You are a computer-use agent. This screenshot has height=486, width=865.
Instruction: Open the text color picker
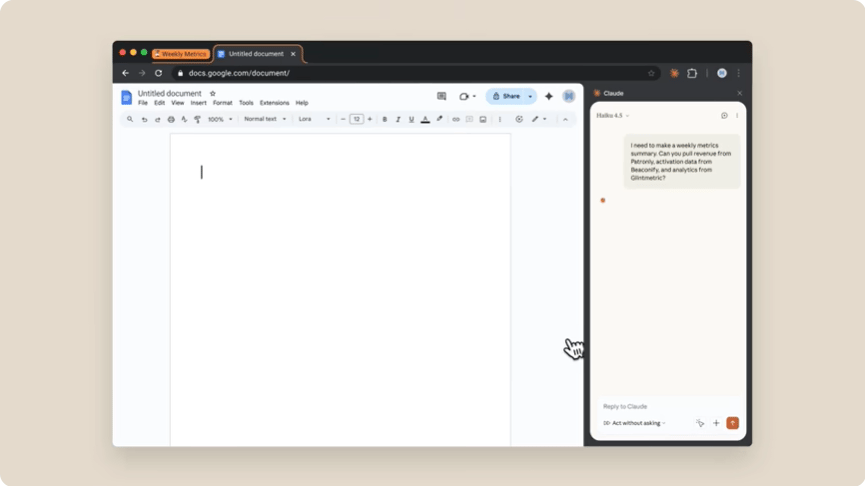[425, 119]
